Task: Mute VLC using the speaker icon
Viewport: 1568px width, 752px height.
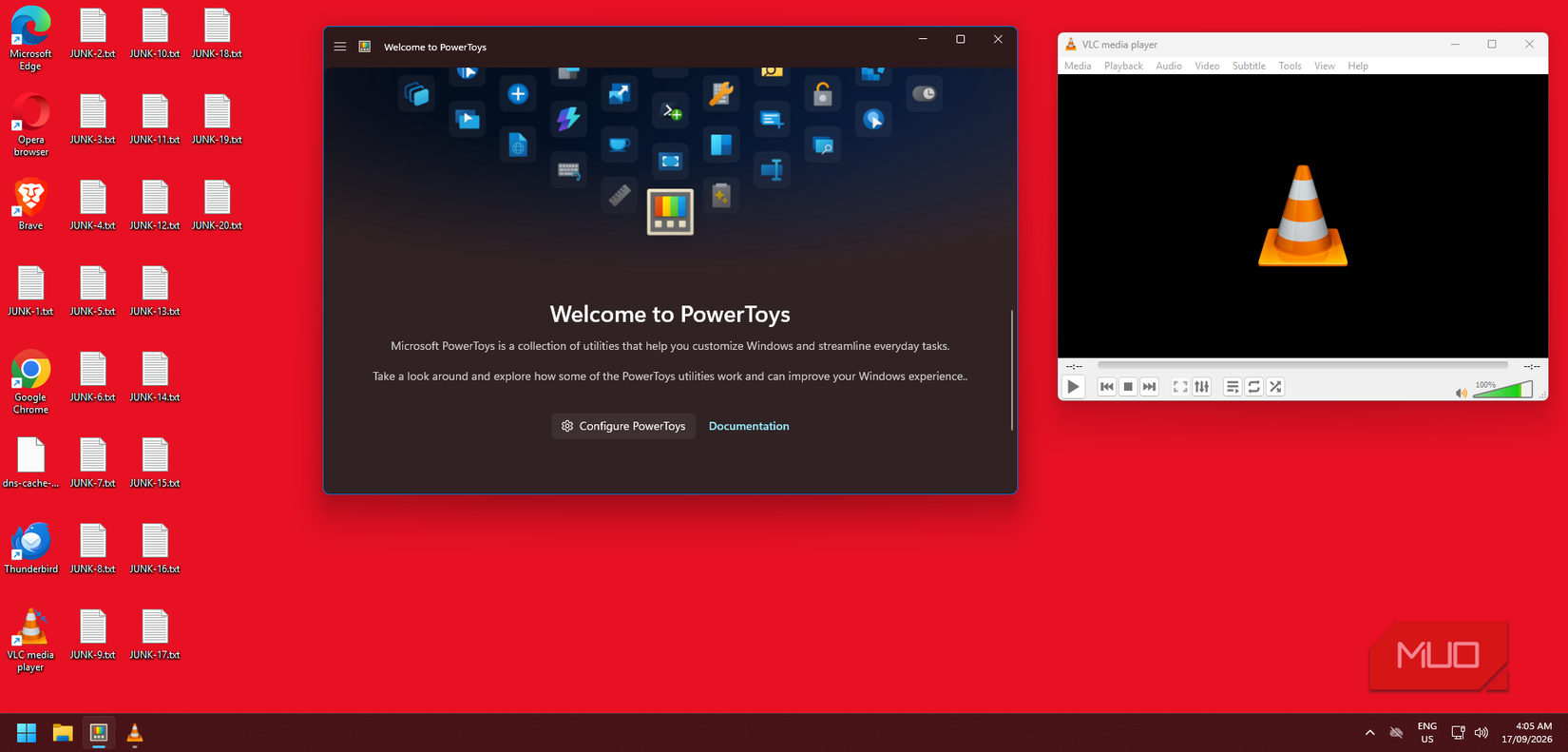Action: [x=1462, y=393]
